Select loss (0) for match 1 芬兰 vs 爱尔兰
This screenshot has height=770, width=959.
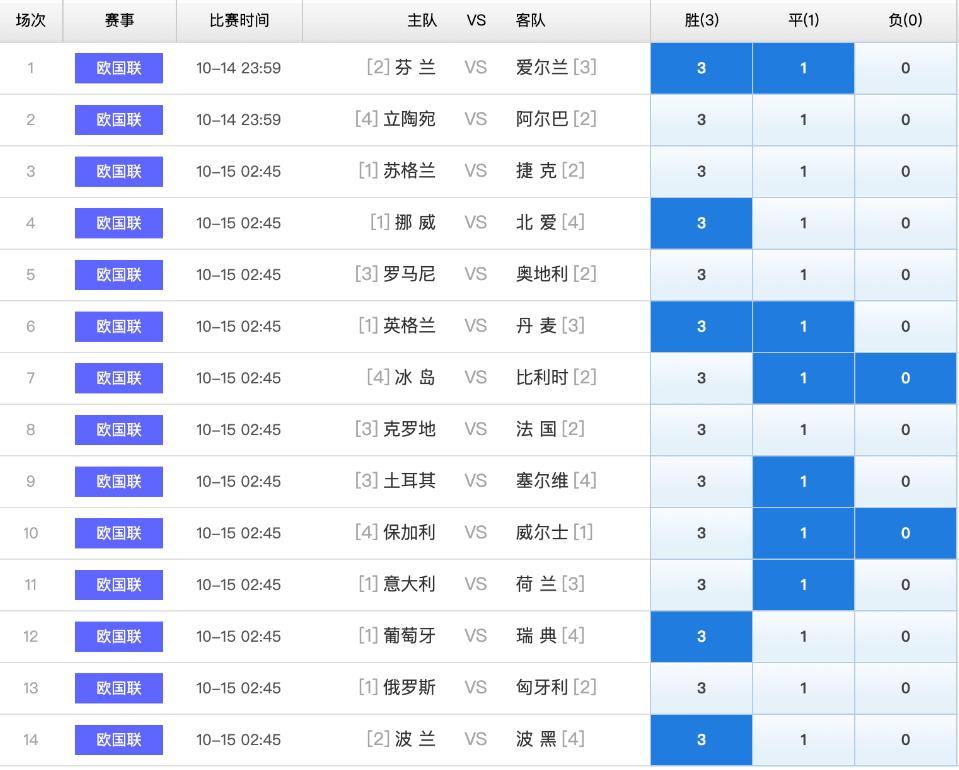905,68
